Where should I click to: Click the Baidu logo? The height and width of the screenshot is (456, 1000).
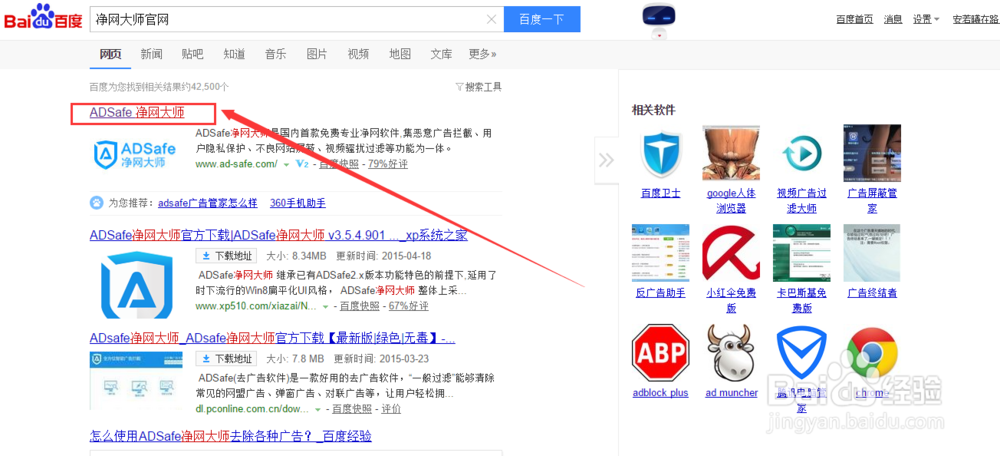tap(43, 17)
